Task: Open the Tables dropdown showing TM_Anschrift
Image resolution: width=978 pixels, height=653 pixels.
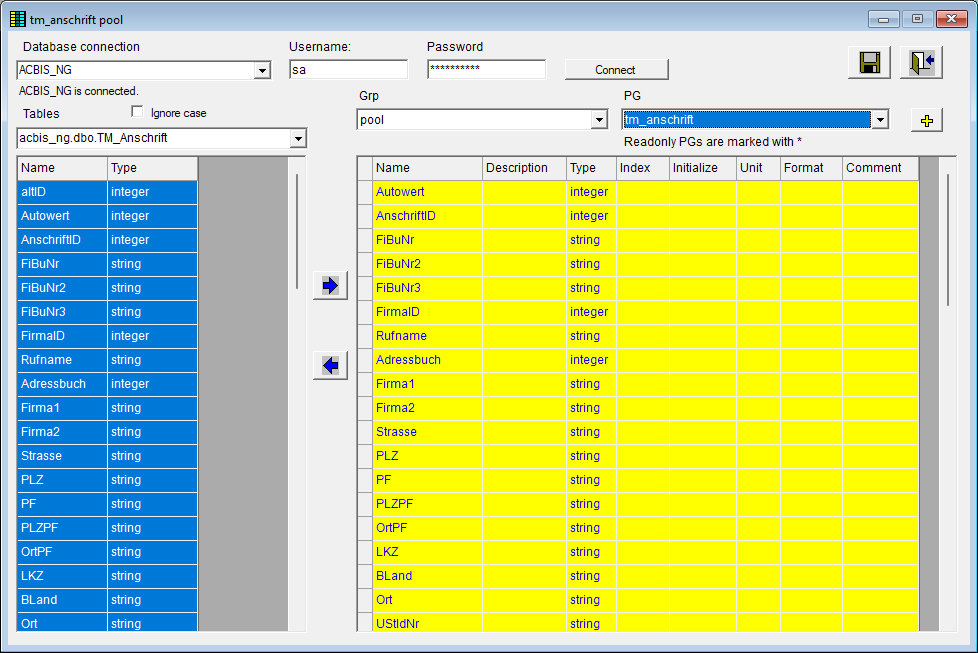Action: pos(297,138)
